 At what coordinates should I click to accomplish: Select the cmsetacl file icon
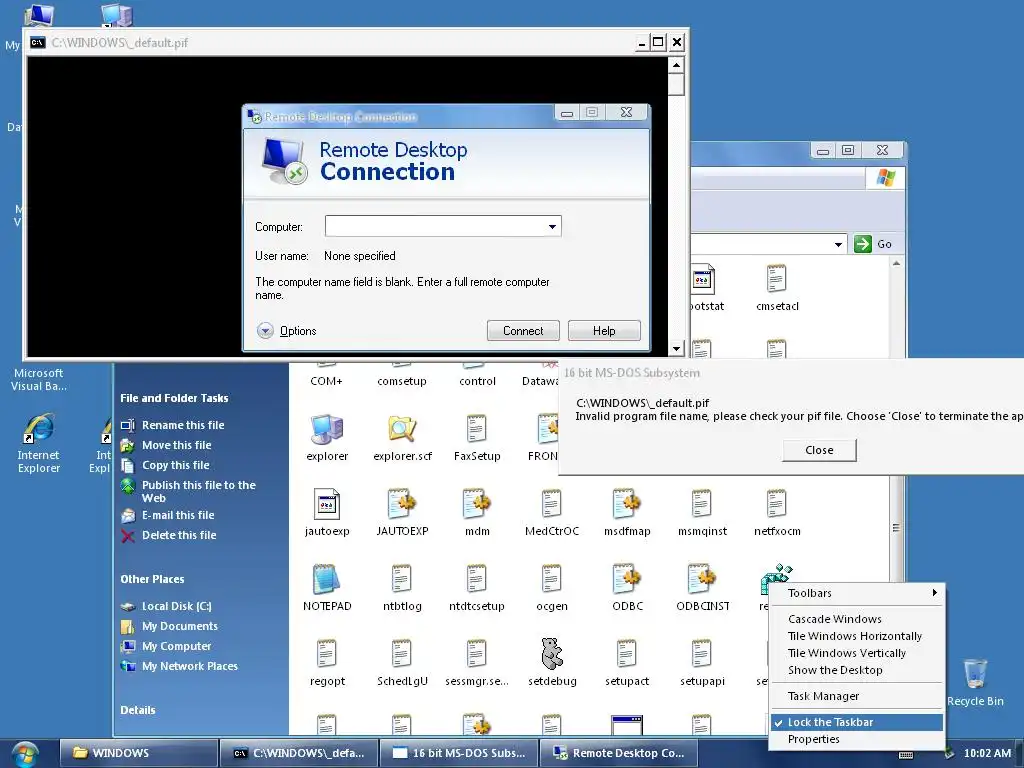coord(777,279)
